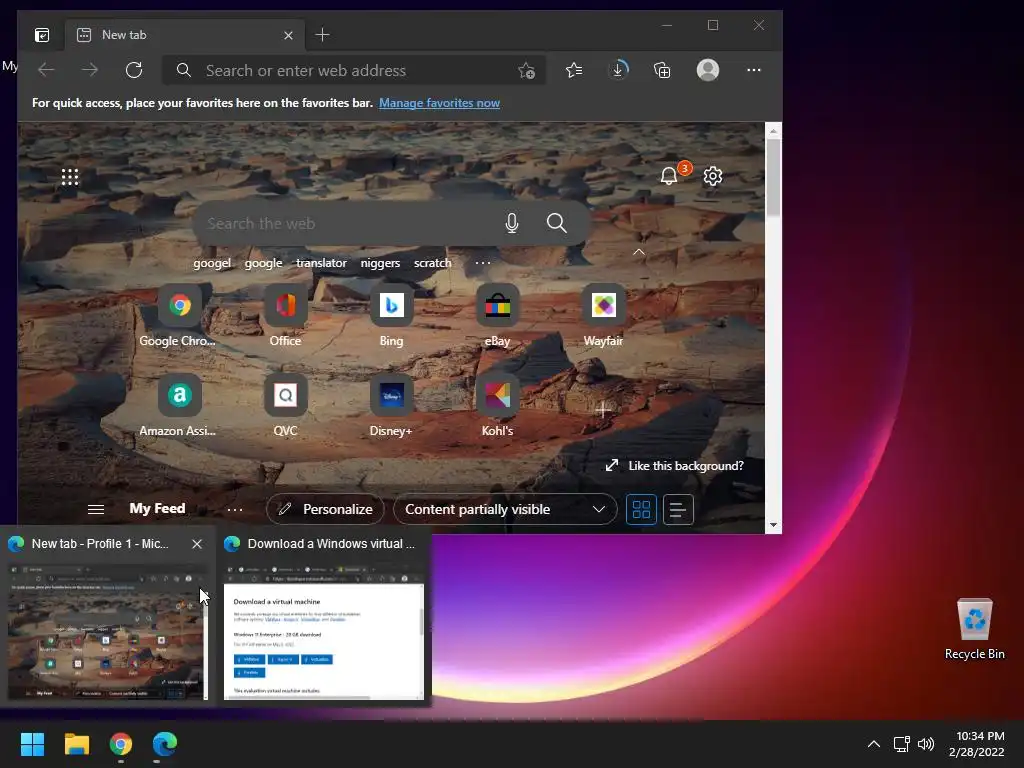Close the New tab tab
The image size is (1024, 768).
[288, 35]
